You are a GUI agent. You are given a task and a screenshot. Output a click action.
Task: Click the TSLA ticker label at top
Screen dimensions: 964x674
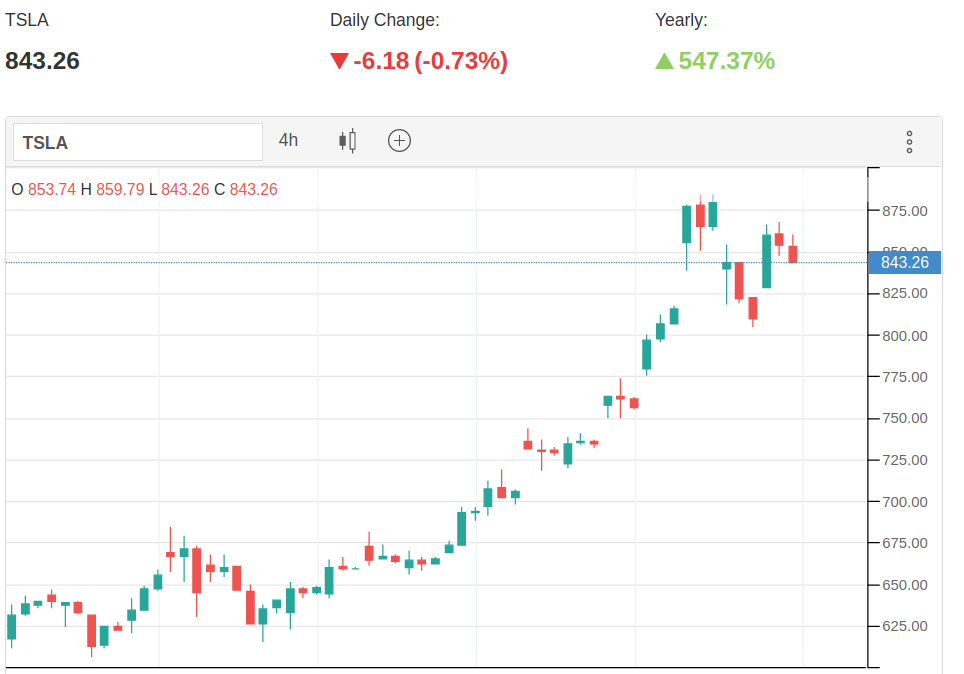(27, 20)
